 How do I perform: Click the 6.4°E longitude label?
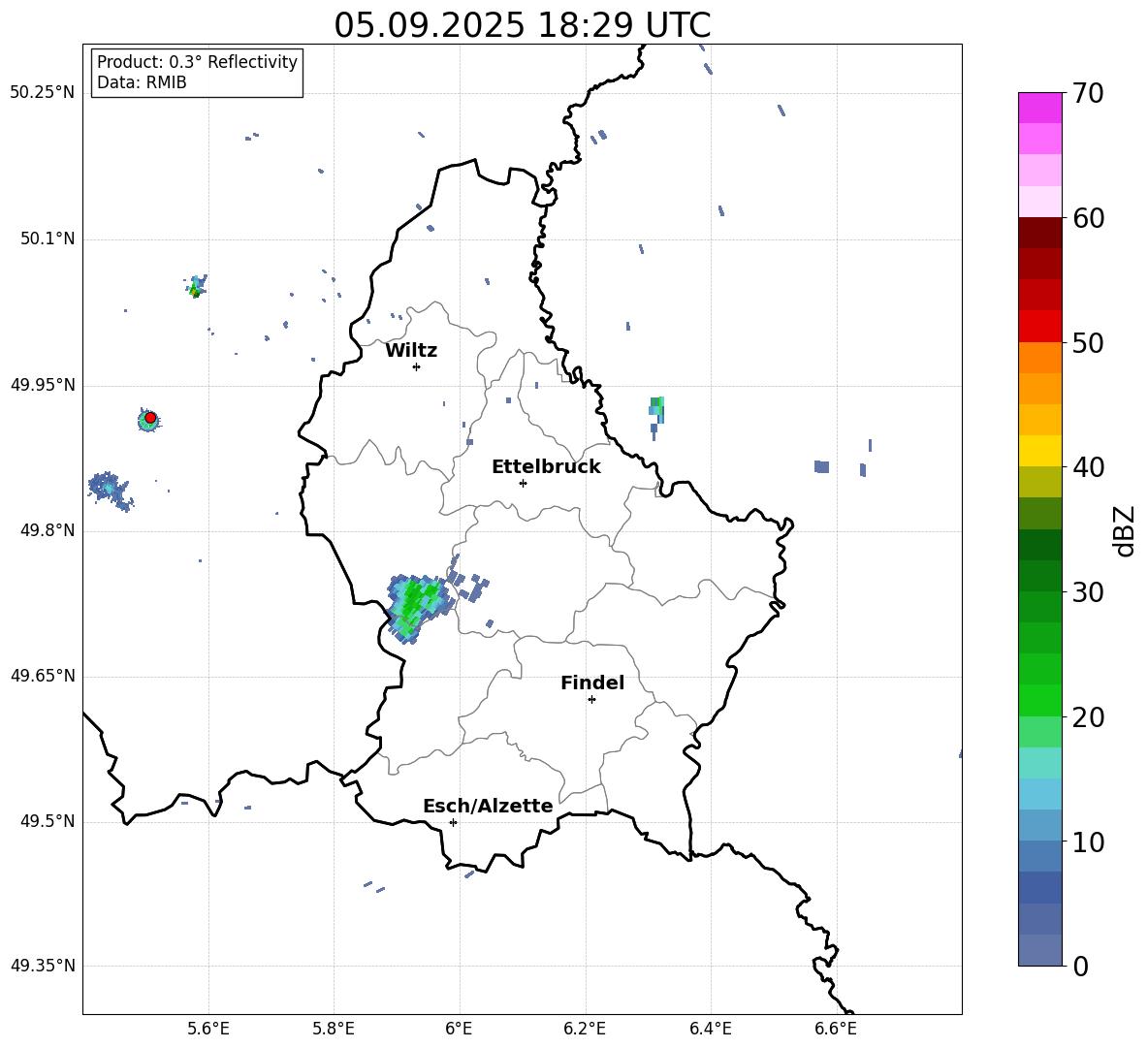point(710,1029)
